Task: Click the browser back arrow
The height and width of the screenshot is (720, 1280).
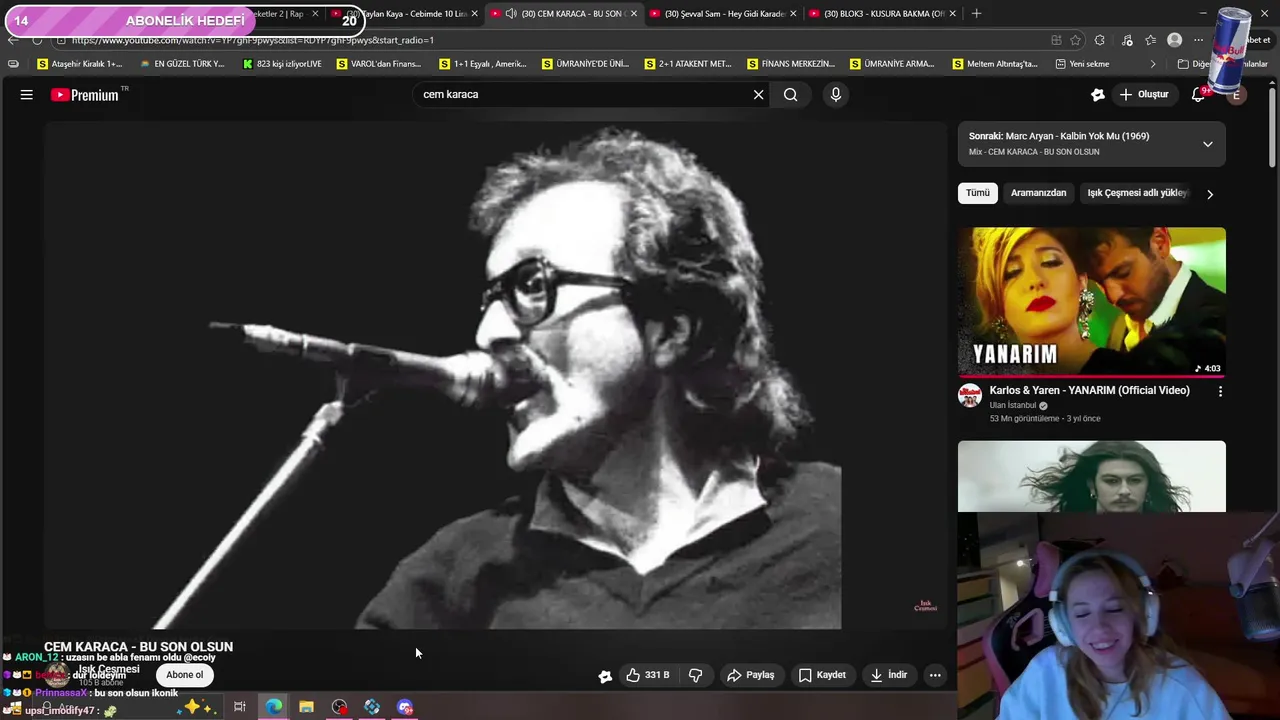Action: tap(12, 40)
